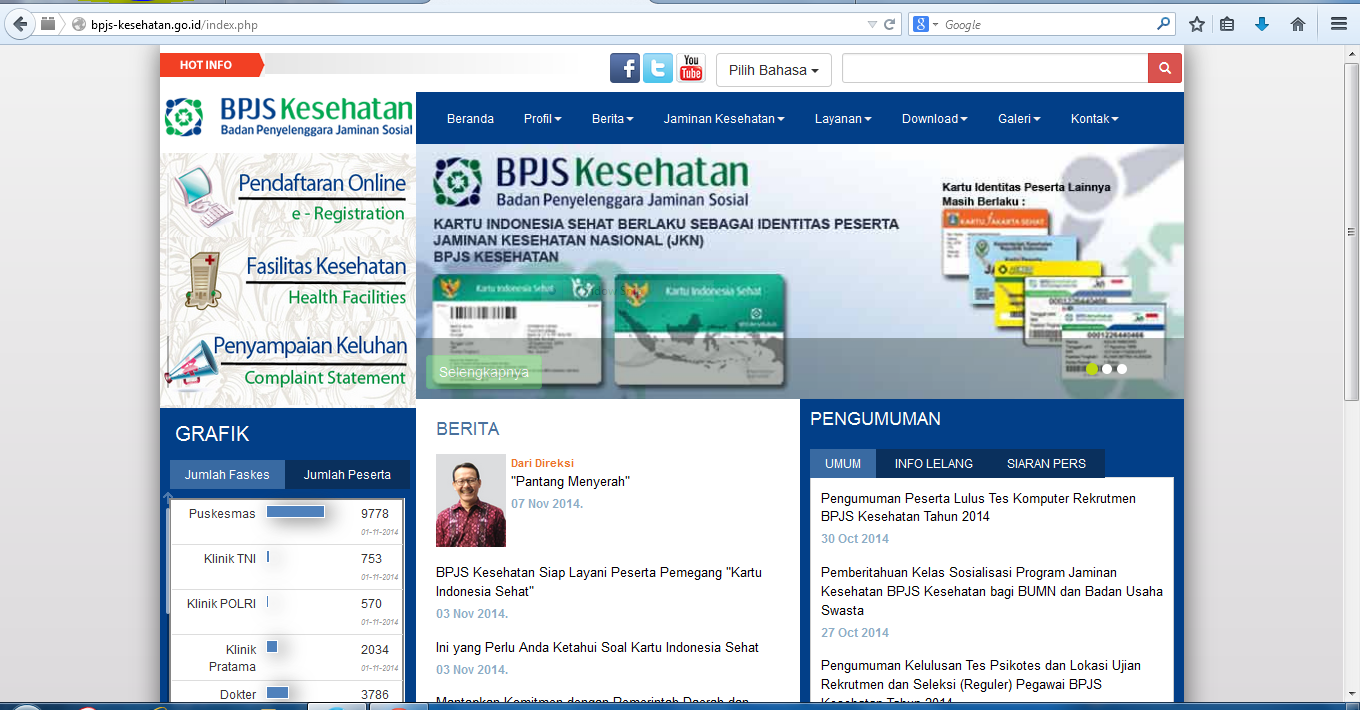Viewport: 1360px width, 710px height.
Task: Select the SIARAN PERS tab
Action: click(1046, 463)
